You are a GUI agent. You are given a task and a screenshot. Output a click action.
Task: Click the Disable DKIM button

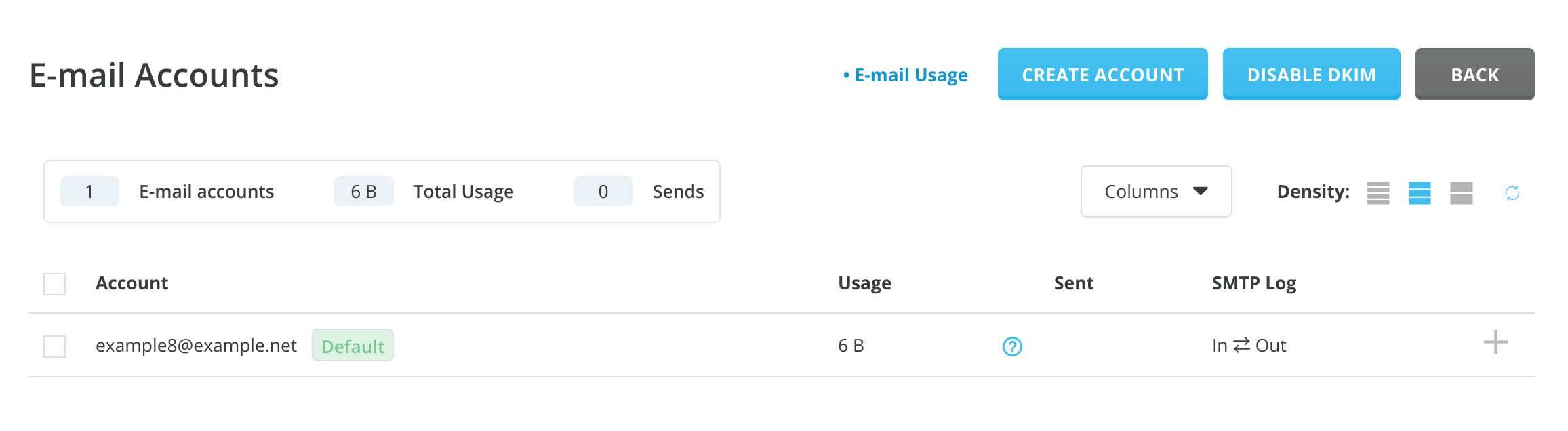coord(1311,75)
